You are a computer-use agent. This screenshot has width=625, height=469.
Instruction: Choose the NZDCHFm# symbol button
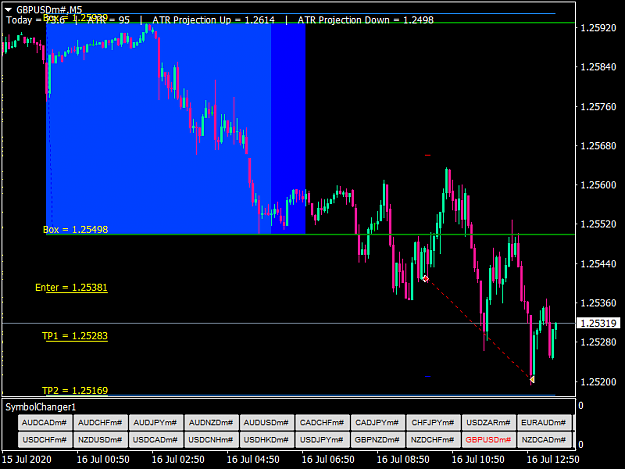[x=432, y=440]
